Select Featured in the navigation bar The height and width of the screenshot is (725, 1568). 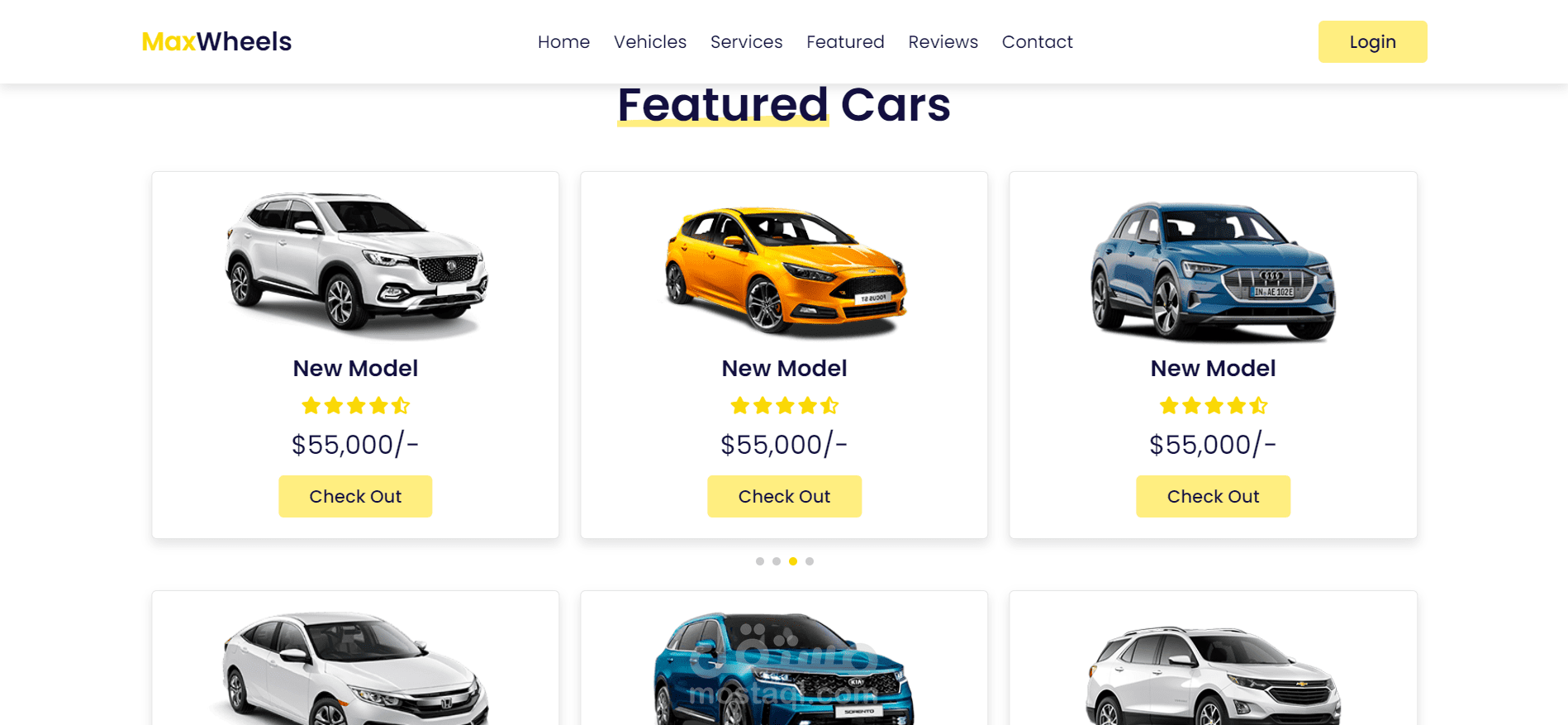click(845, 42)
